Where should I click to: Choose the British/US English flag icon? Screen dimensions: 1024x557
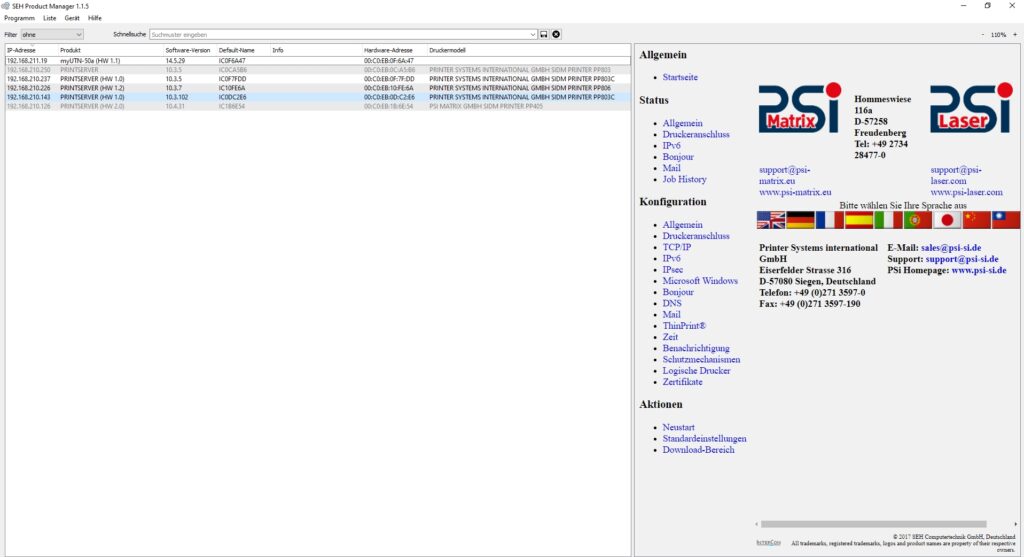click(771, 220)
